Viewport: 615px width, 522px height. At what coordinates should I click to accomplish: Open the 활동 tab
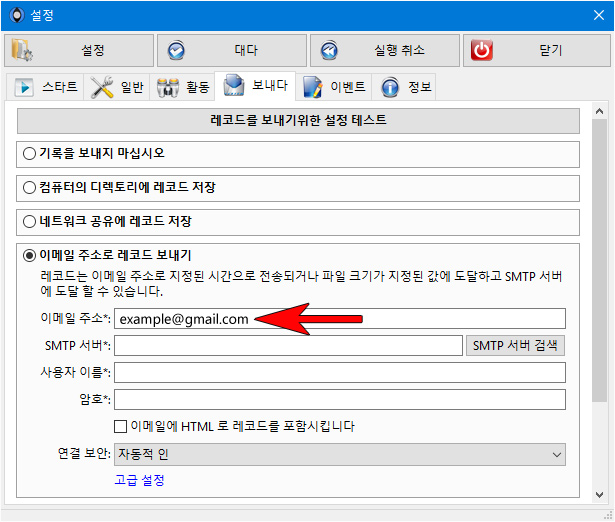click(x=182, y=87)
